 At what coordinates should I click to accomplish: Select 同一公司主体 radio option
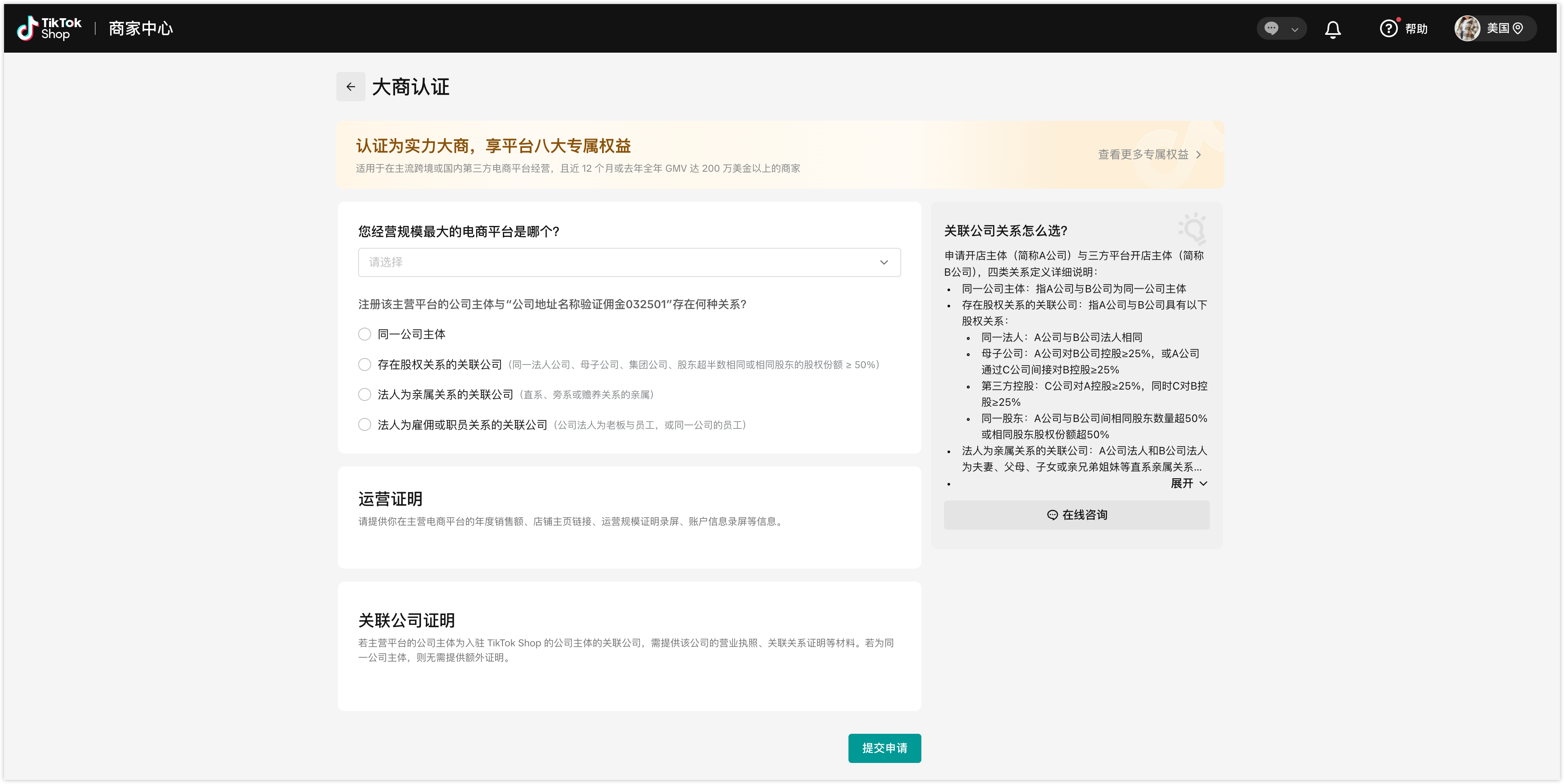(x=364, y=334)
